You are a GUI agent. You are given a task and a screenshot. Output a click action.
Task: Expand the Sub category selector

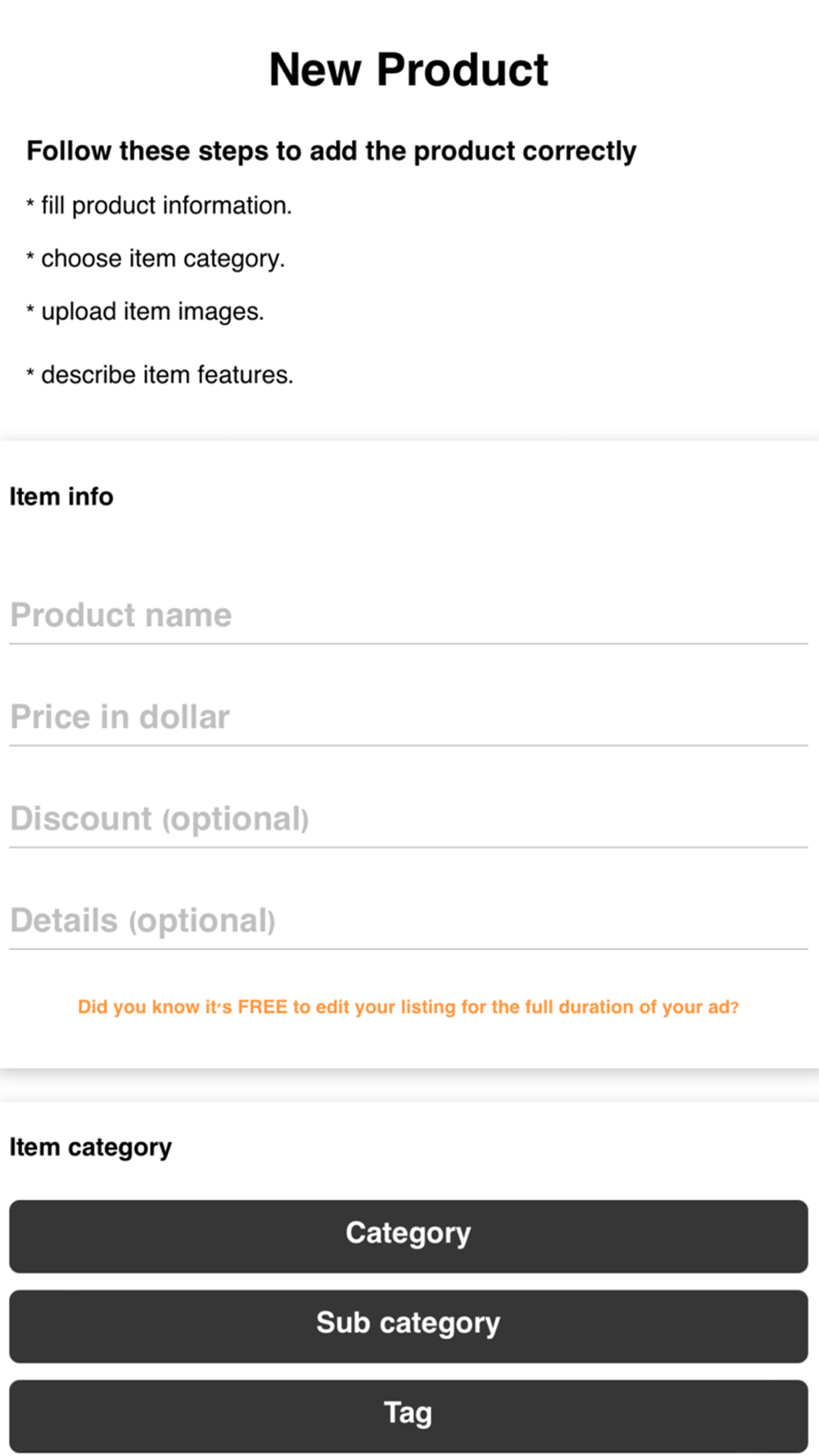(408, 1326)
